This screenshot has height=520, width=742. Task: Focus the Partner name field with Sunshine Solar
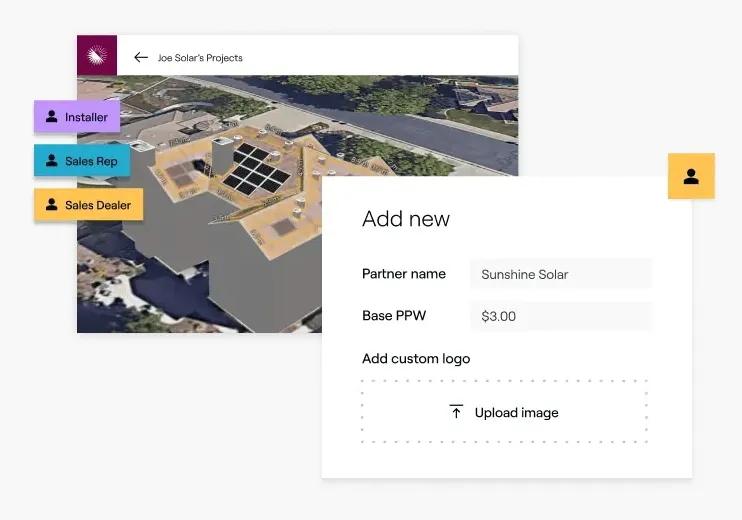point(560,274)
